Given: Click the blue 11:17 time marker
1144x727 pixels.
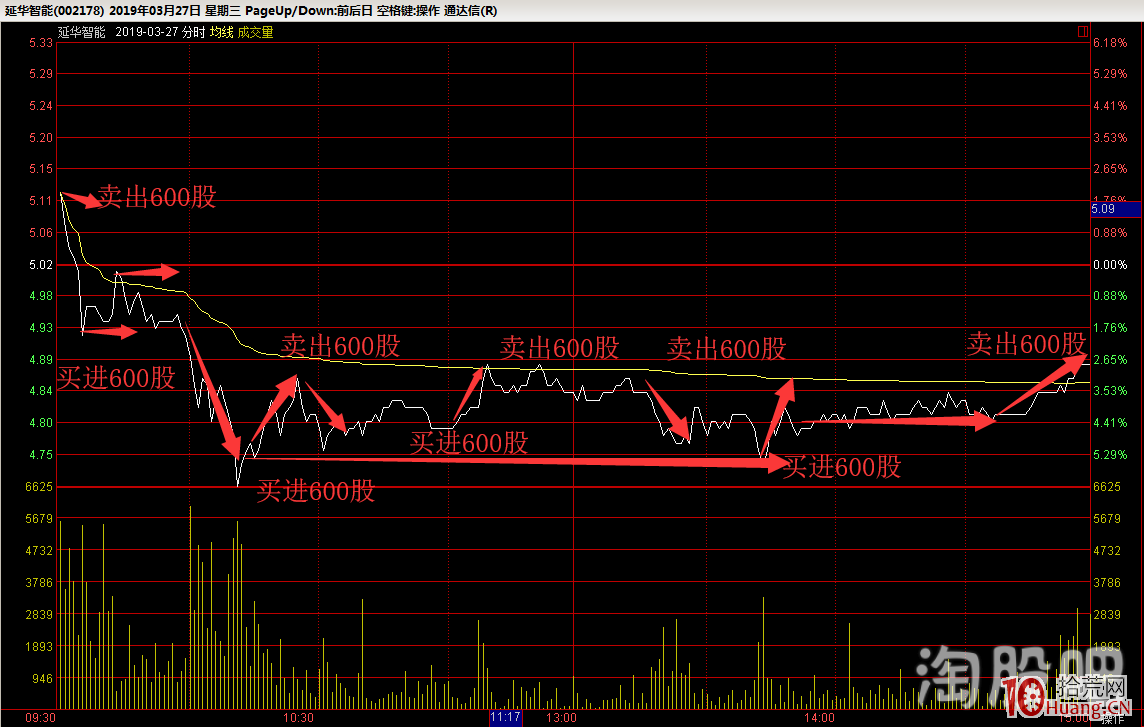Looking at the screenshot, I should point(505,718).
